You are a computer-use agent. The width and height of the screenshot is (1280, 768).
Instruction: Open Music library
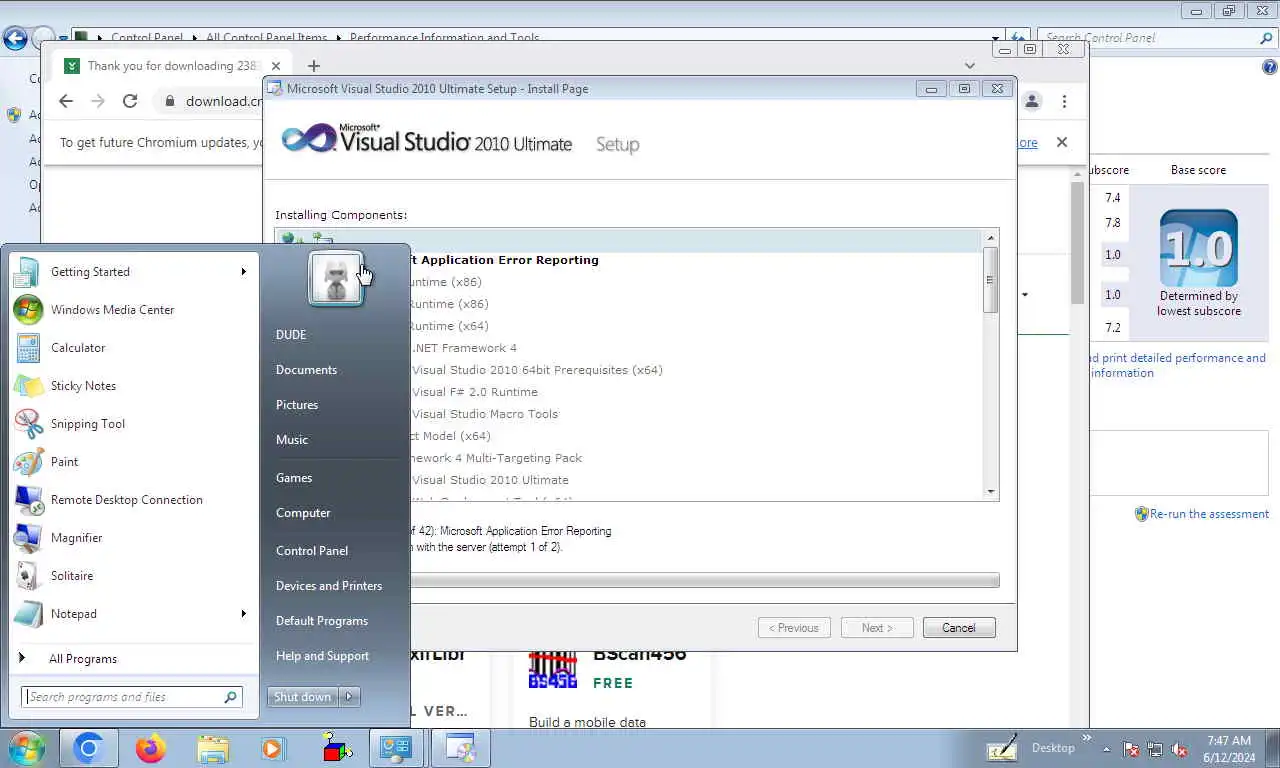point(292,440)
